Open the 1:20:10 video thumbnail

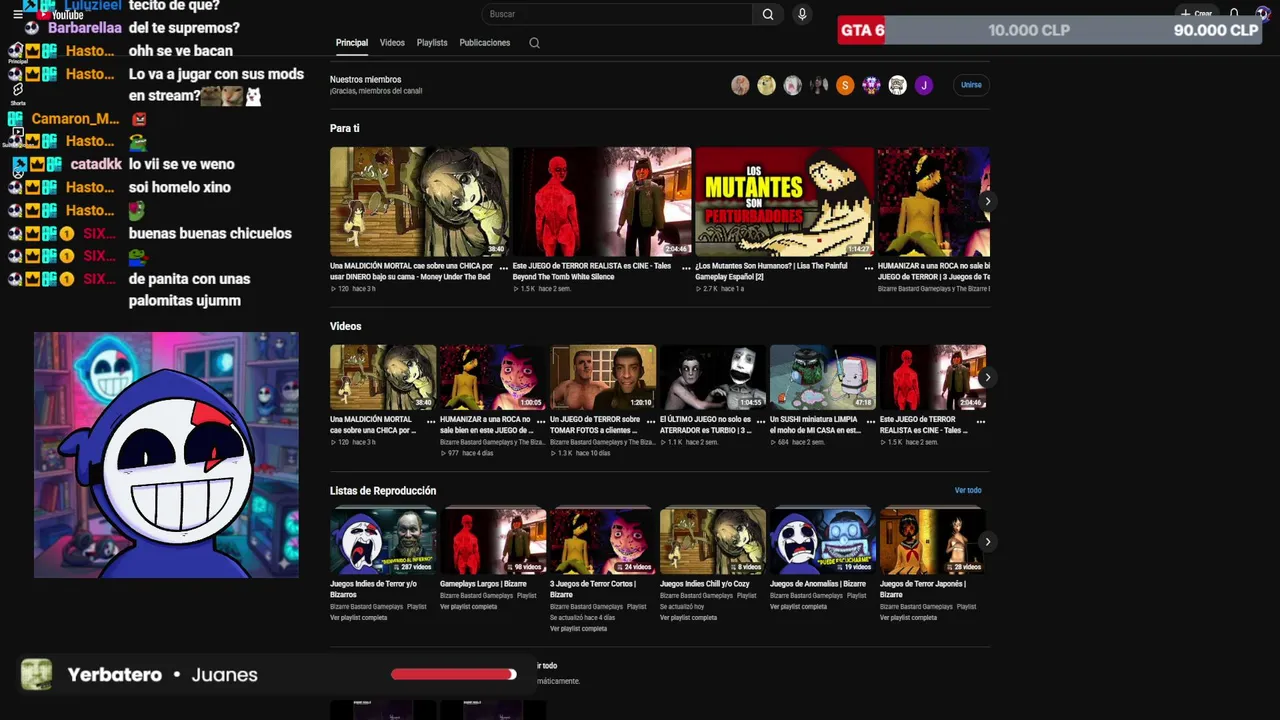[x=603, y=377]
